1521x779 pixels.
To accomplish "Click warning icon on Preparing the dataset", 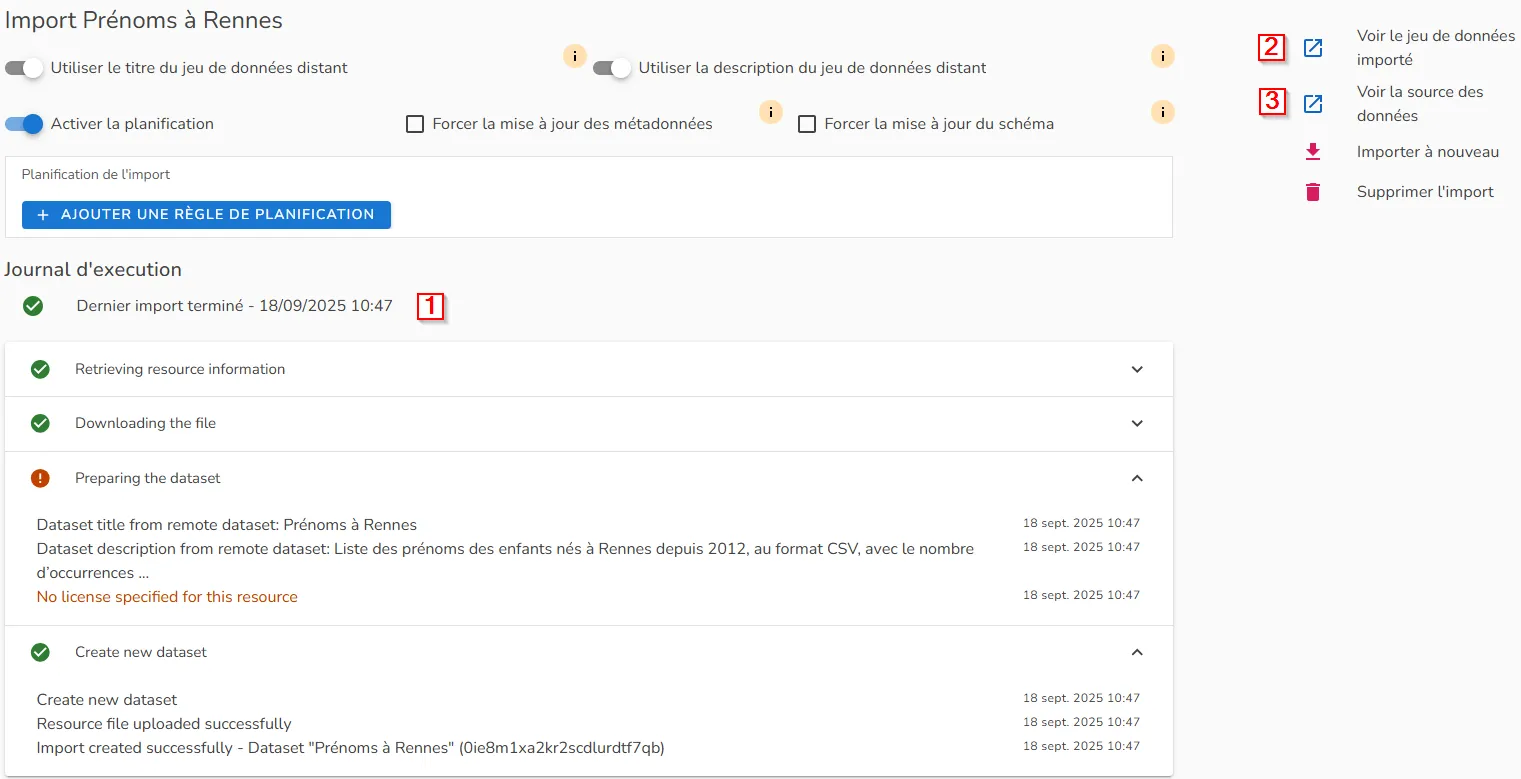I will pyautogui.click(x=40, y=478).
